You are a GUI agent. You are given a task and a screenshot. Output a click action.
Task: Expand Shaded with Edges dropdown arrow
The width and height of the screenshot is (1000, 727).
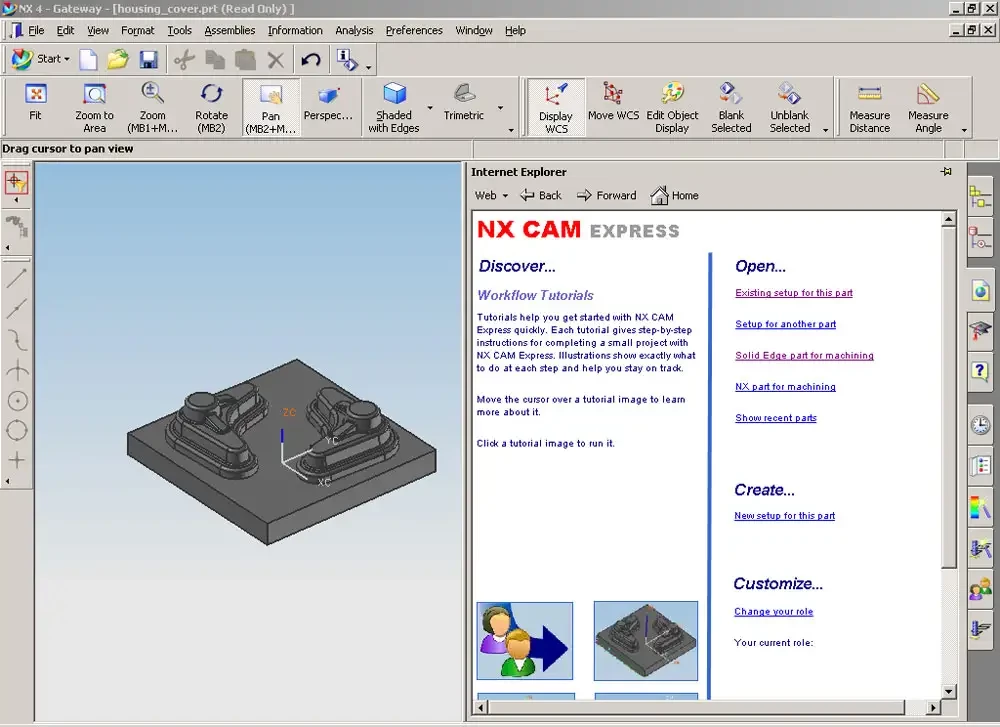[430, 108]
